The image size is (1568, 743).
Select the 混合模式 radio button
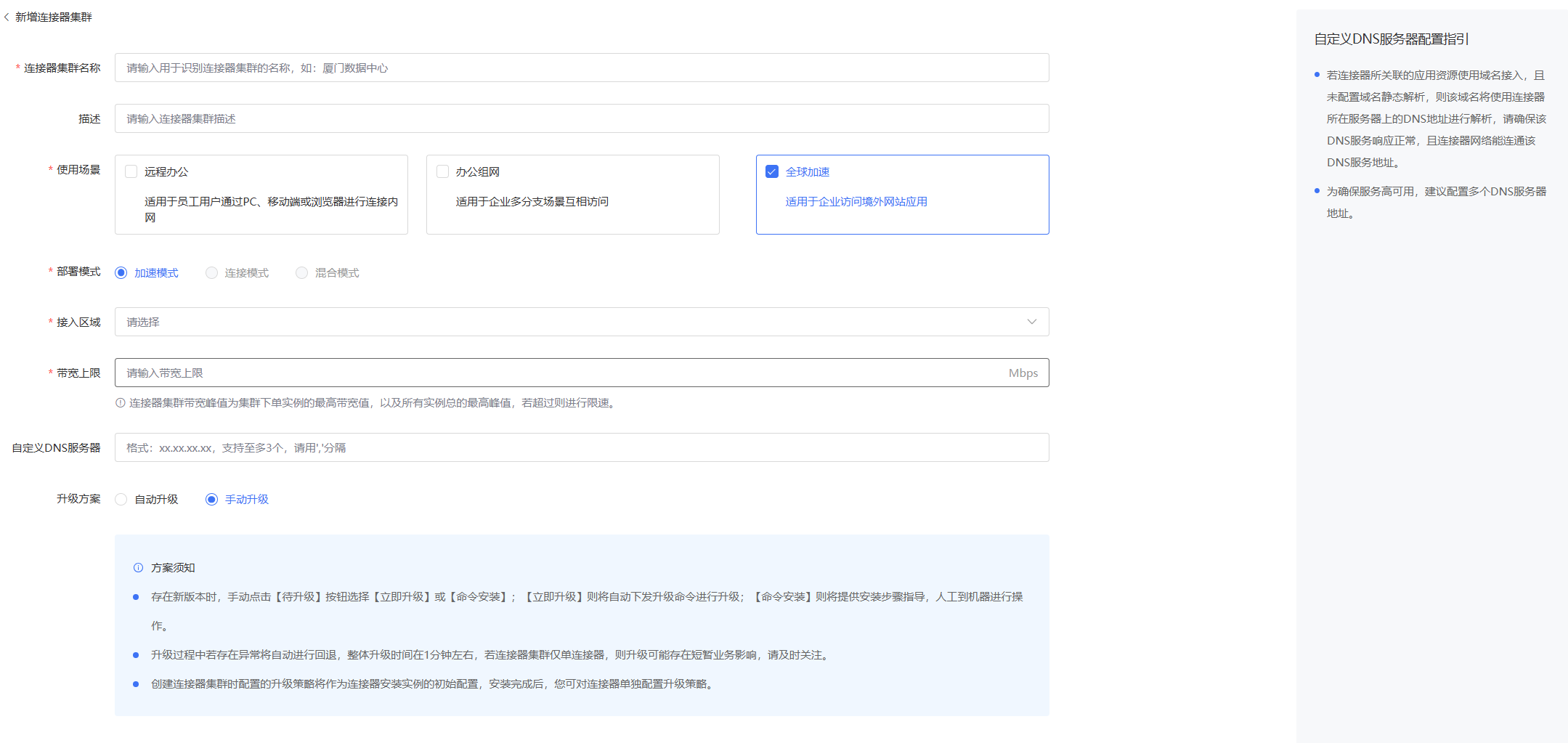point(301,273)
